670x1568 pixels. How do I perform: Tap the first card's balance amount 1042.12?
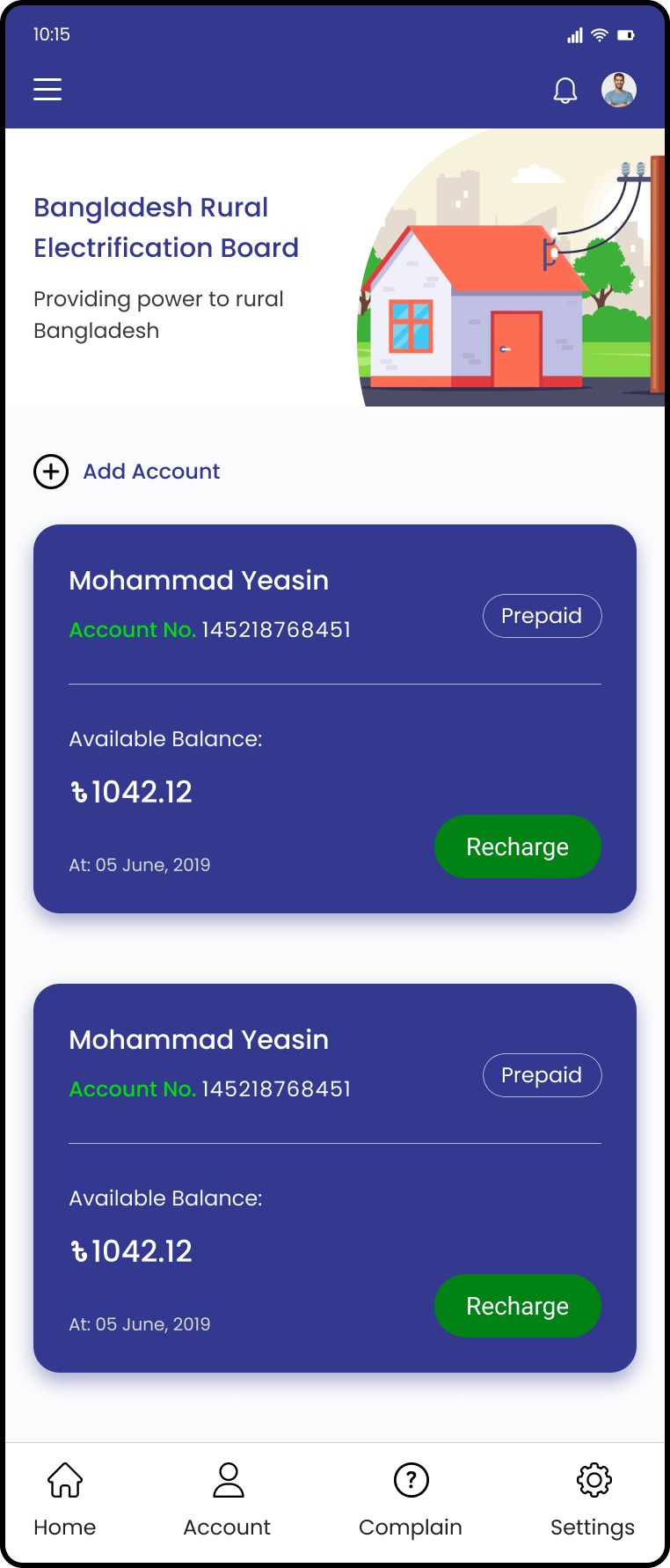tap(131, 792)
